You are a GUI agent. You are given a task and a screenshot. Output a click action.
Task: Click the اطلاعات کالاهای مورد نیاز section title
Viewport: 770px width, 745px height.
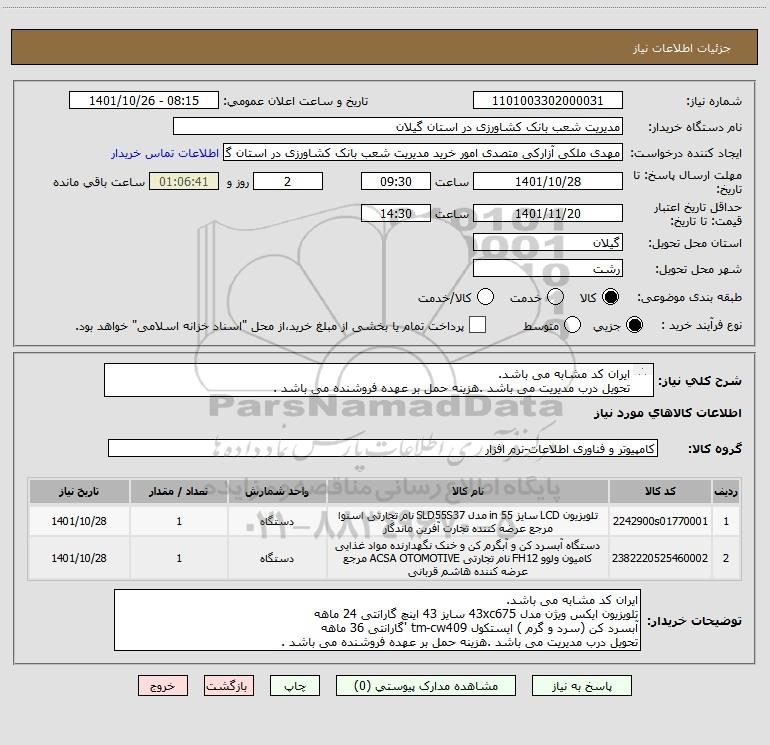click(667, 413)
